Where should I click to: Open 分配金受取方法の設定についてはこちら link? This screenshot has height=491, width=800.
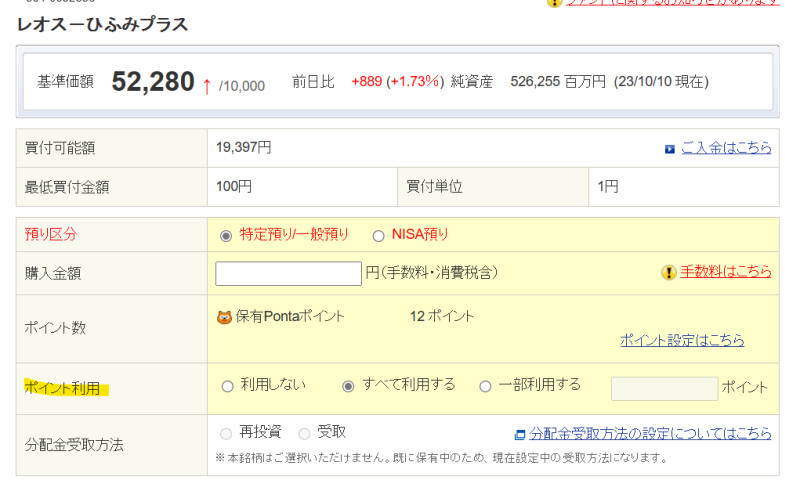click(650, 434)
